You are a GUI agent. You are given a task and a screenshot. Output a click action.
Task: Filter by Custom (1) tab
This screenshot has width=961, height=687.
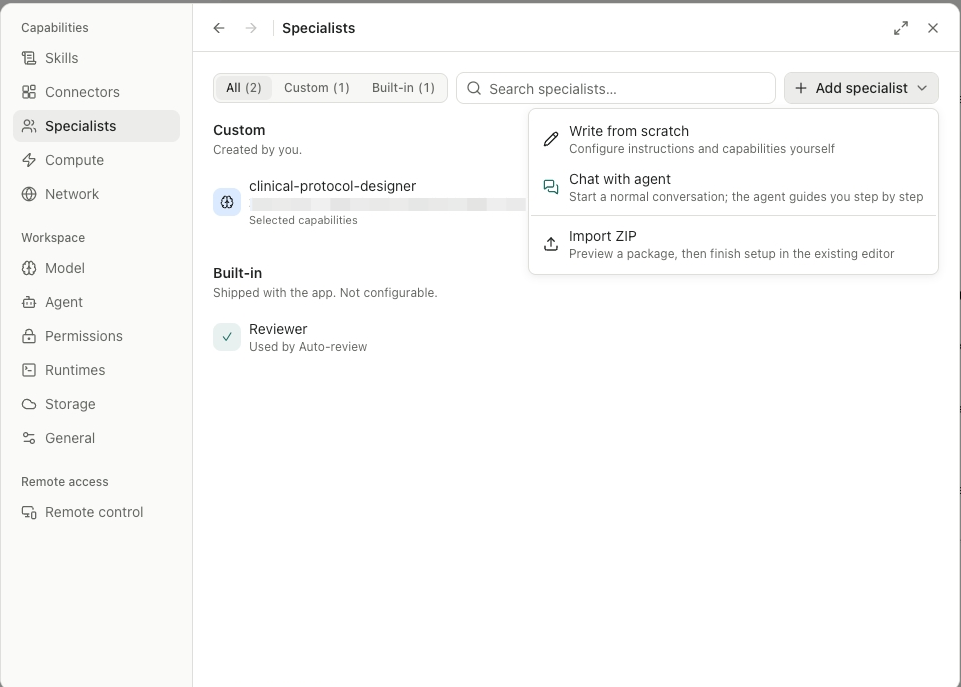click(317, 88)
